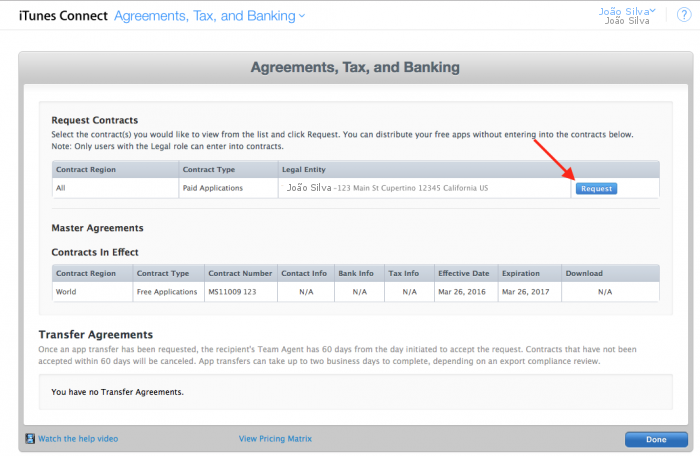The height and width of the screenshot is (456, 700).
Task: Click the Free Applications contract type cell
Action: [167, 292]
